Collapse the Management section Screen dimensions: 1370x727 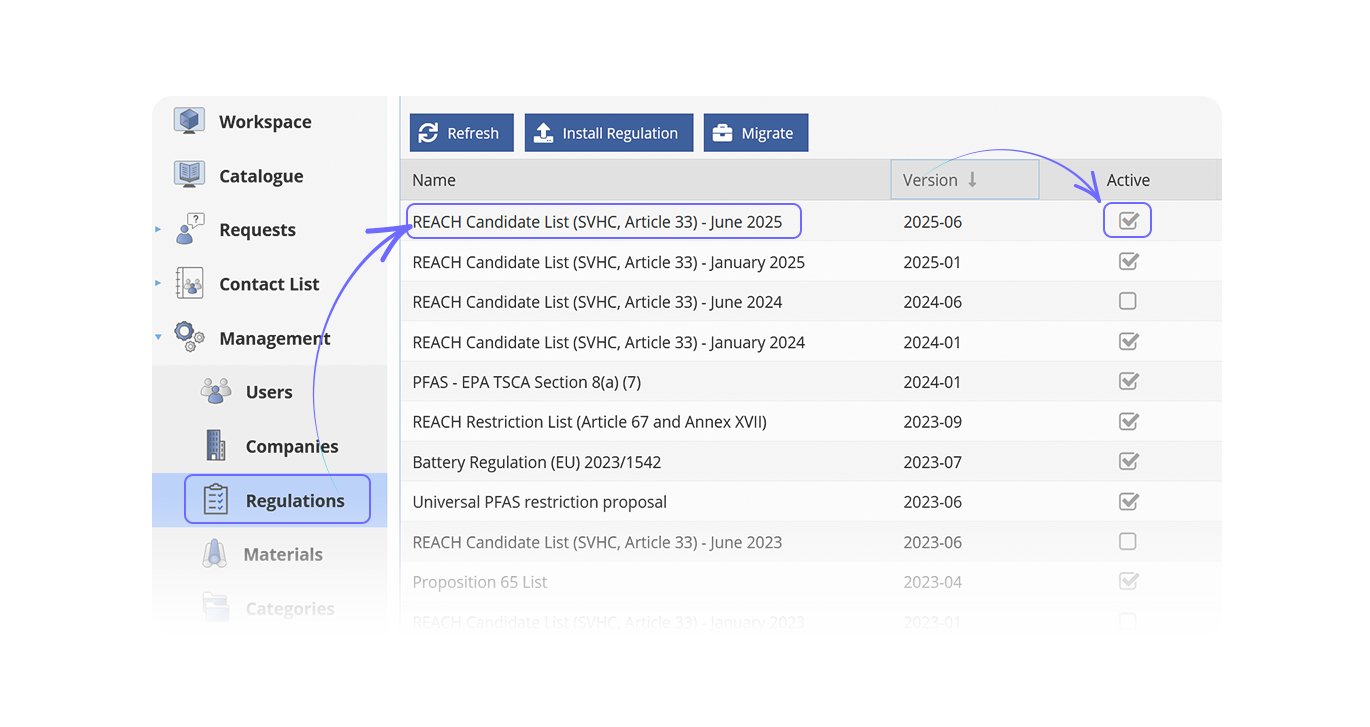[x=158, y=337]
